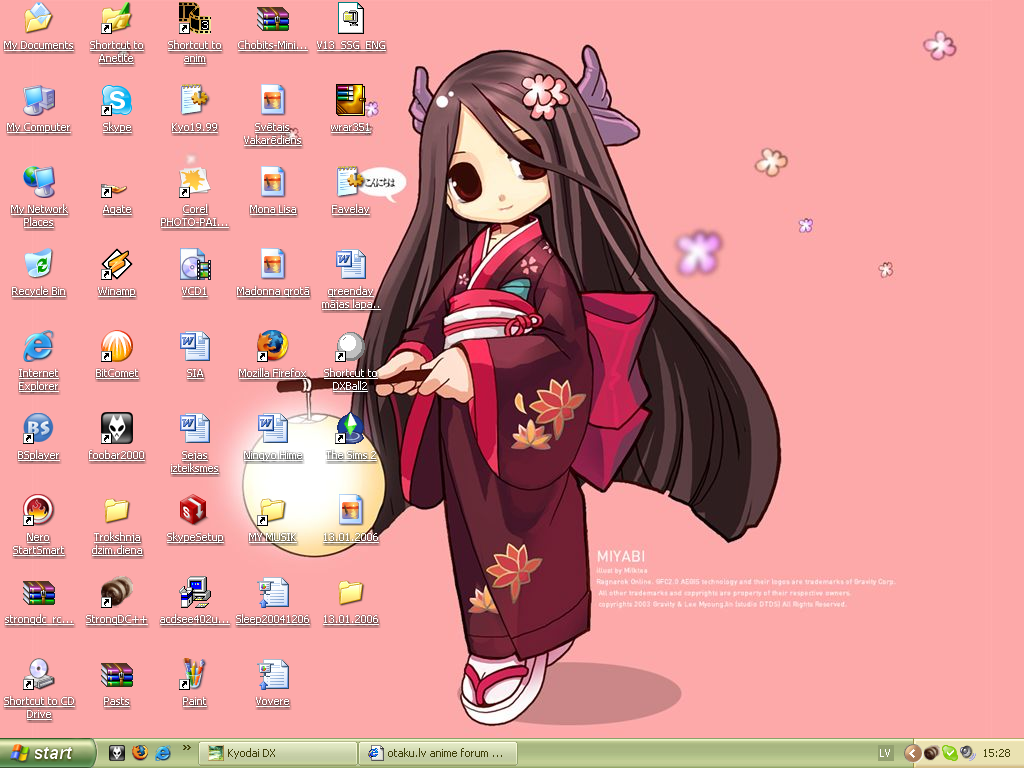Open the Shortcut to CD Drive icon
The width and height of the screenshot is (1024, 768).
(39, 674)
